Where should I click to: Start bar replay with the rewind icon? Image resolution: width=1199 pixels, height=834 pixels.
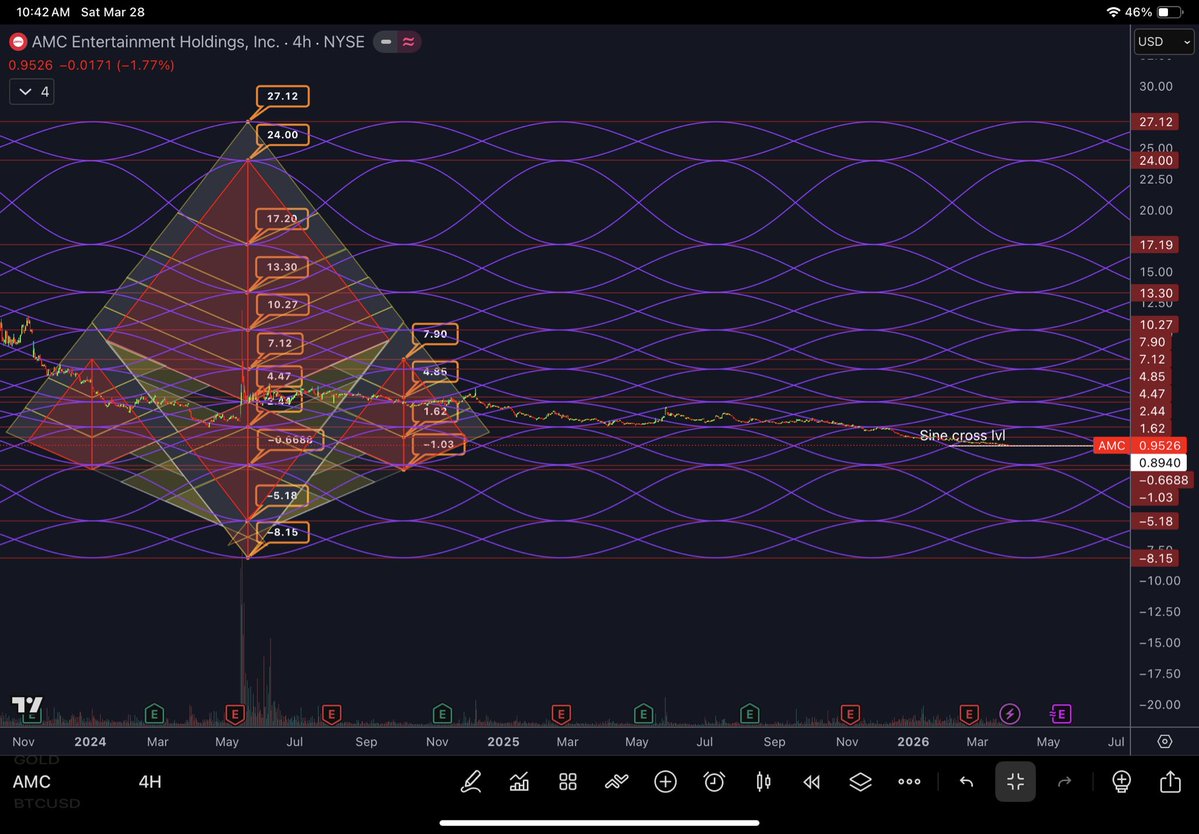811,781
